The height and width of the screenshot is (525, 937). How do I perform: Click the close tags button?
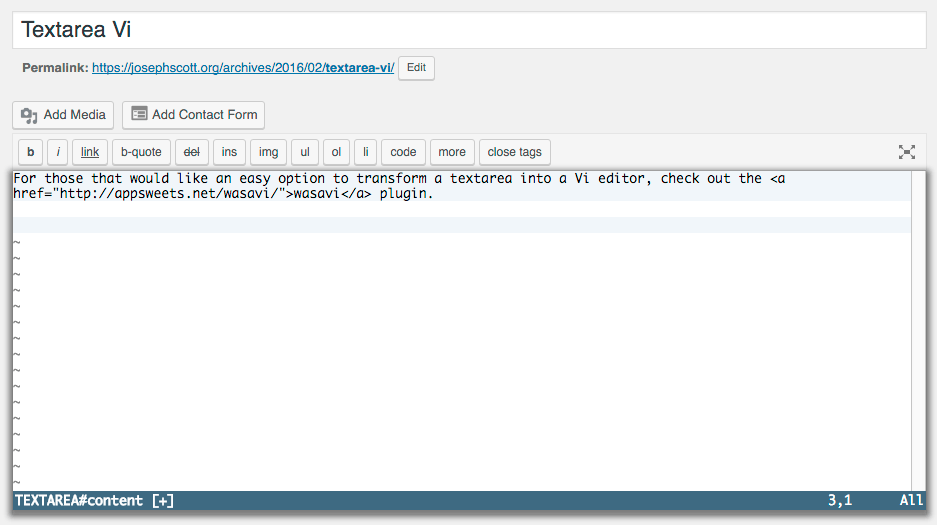click(515, 152)
